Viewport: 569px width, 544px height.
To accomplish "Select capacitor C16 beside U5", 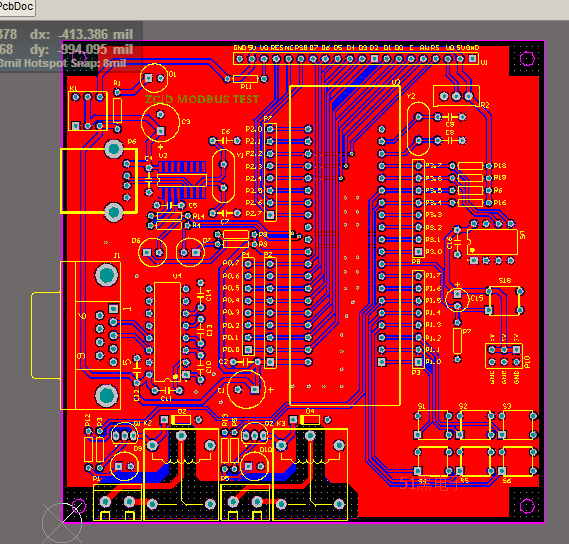I will [457, 242].
